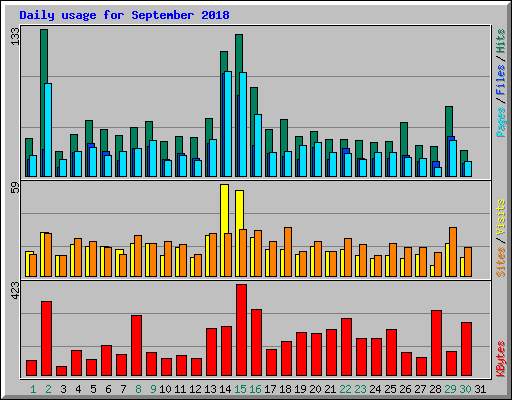Select the green "Hits" legend label
The image size is (512, 400).
point(500,41)
